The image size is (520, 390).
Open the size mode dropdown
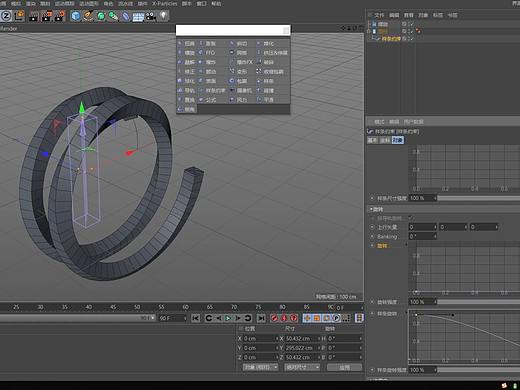click(x=302, y=367)
